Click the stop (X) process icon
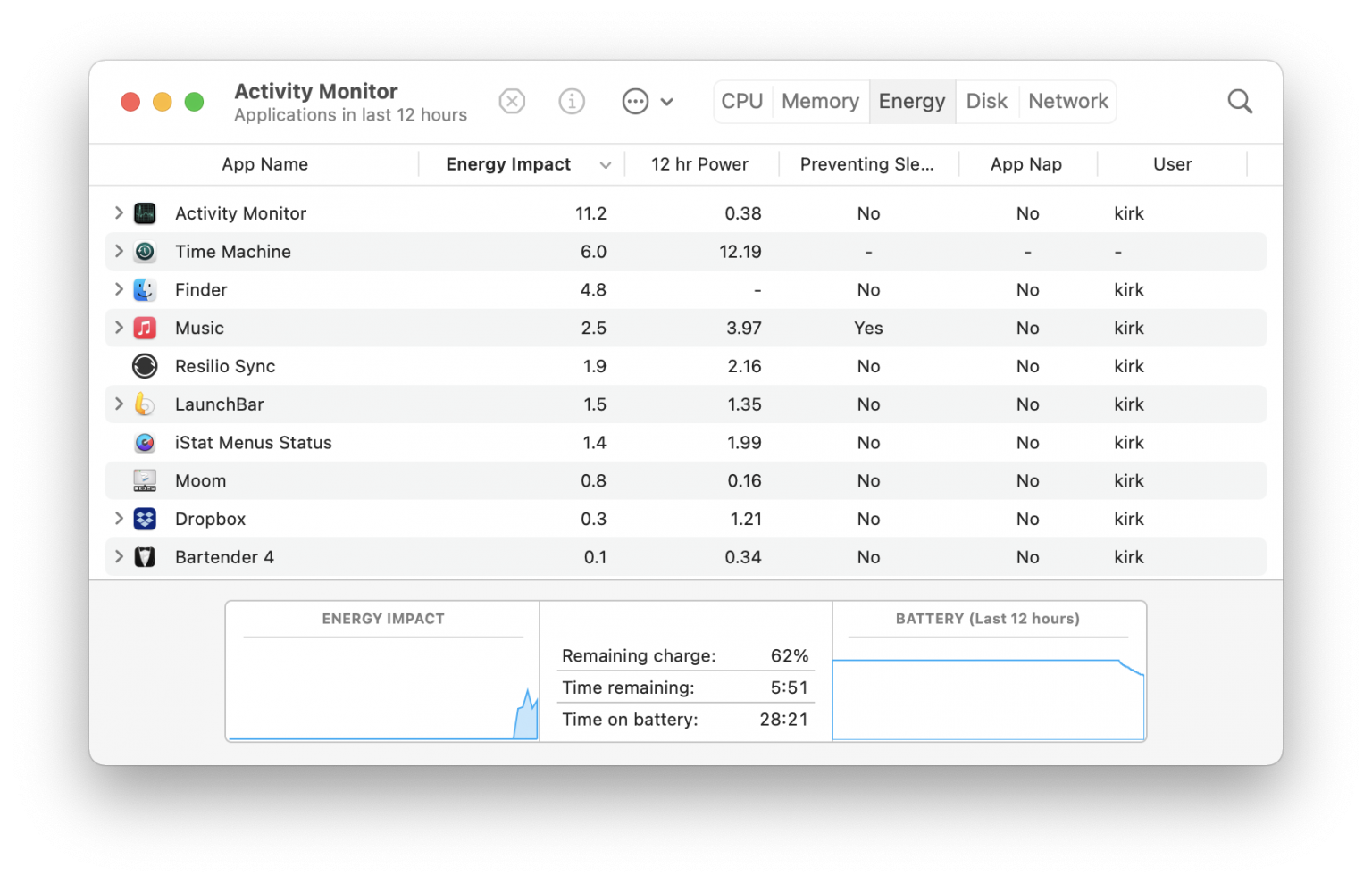Screen dimensions: 1372x883 (x=512, y=101)
